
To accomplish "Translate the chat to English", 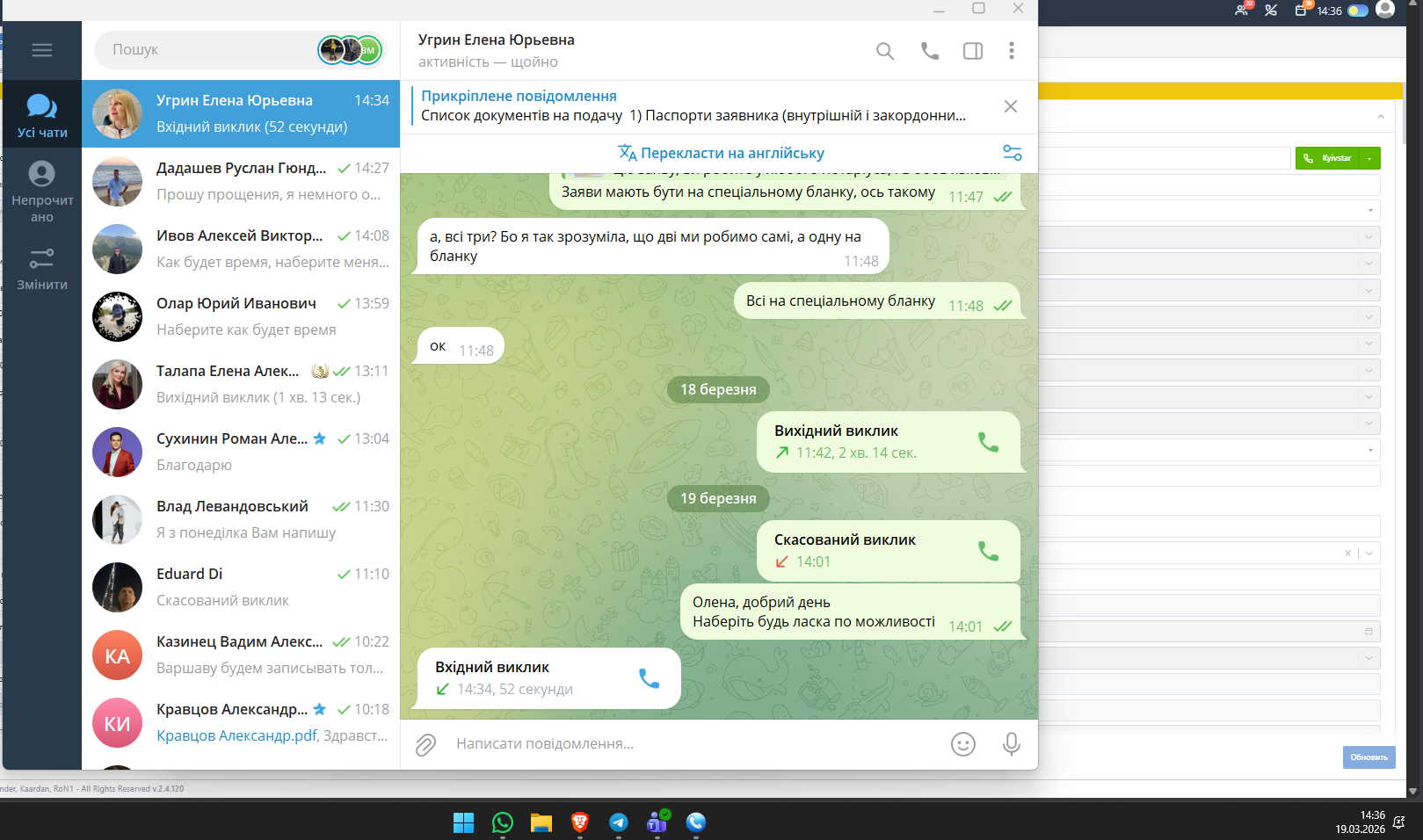I will [721, 153].
